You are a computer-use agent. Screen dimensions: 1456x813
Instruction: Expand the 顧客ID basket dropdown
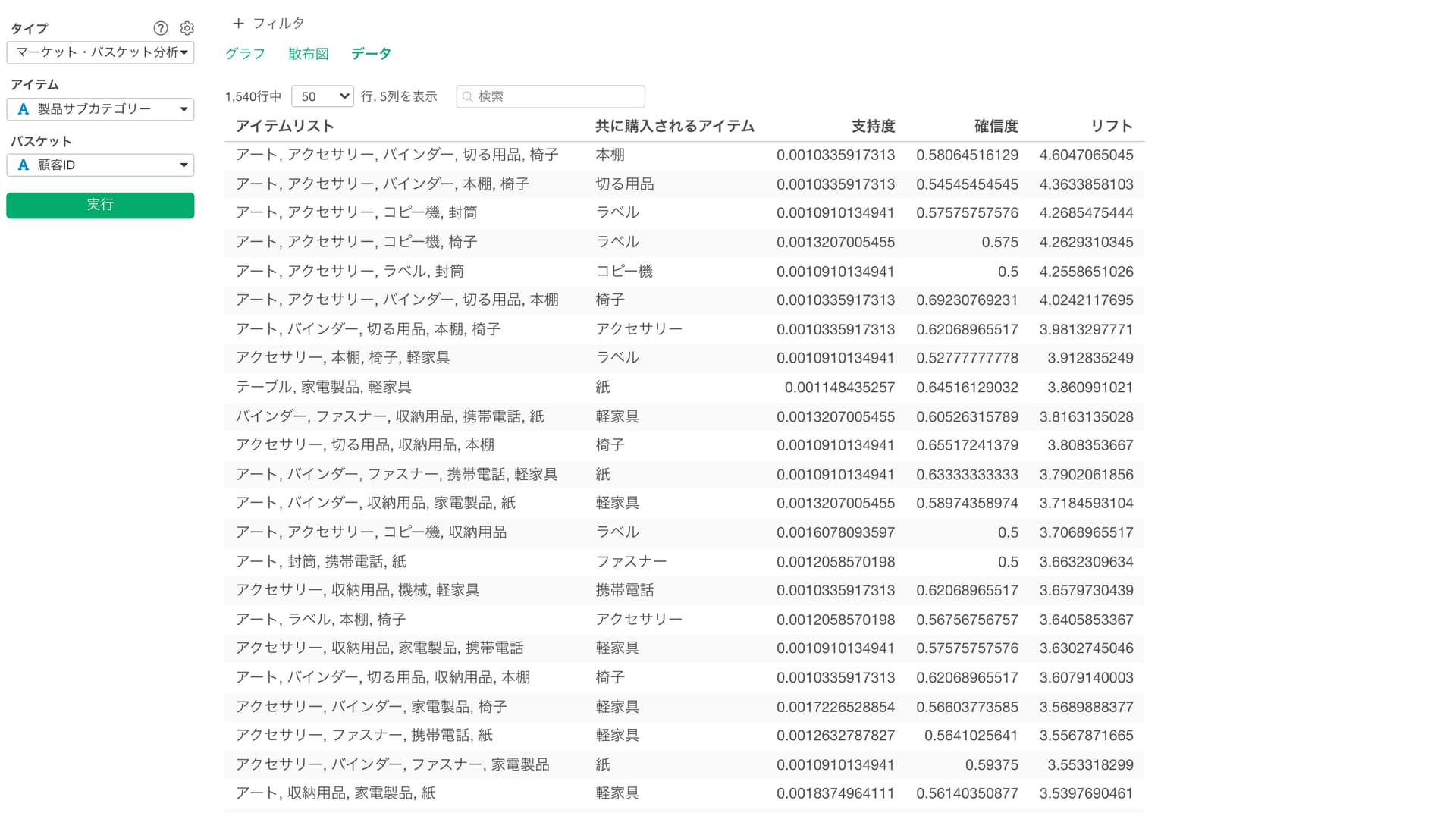point(183,165)
